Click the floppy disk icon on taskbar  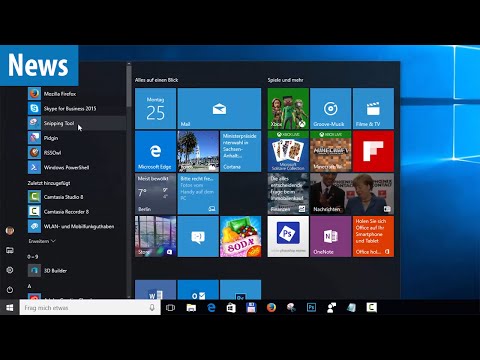251,307
